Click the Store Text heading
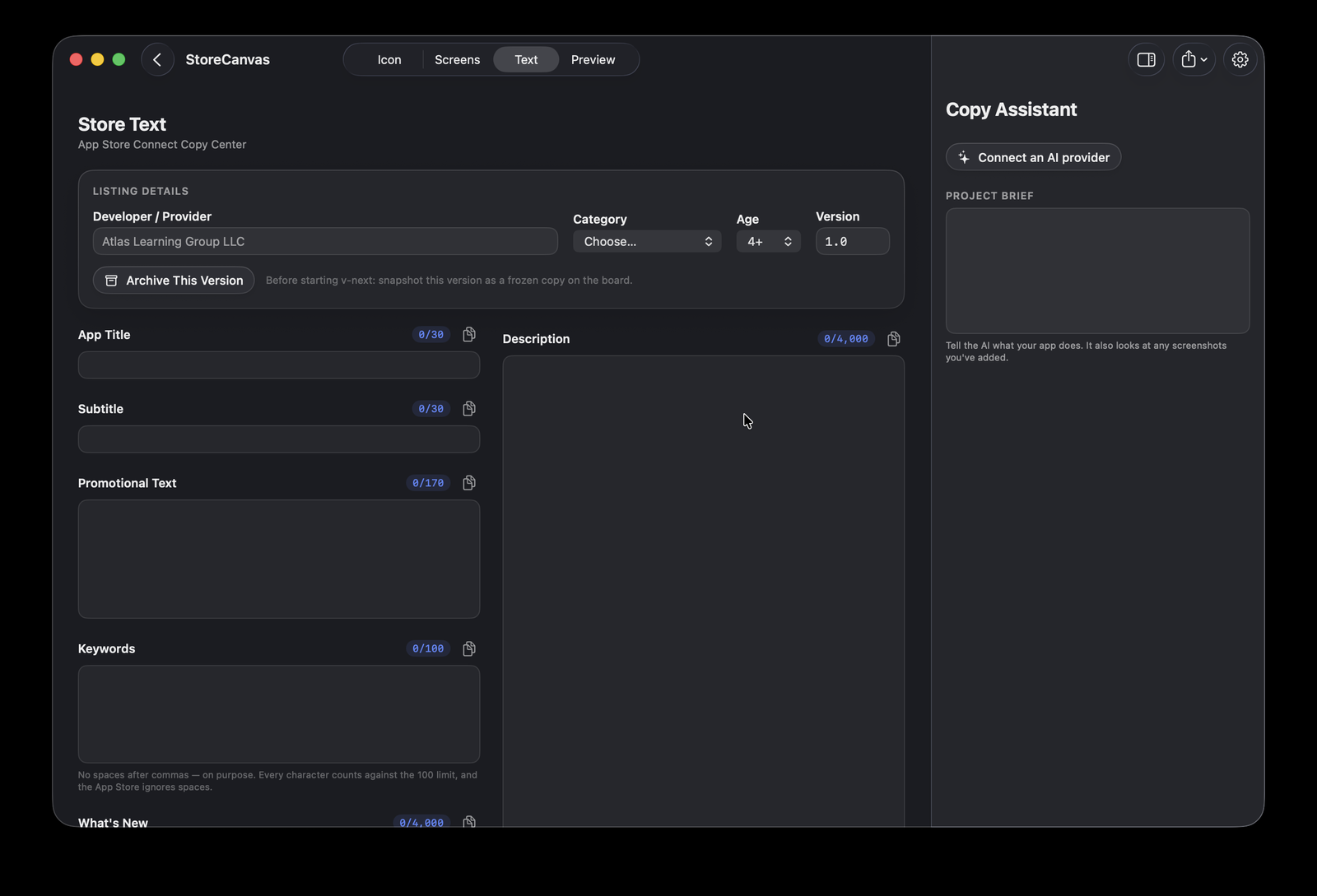 pyautogui.click(x=122, y=124)
